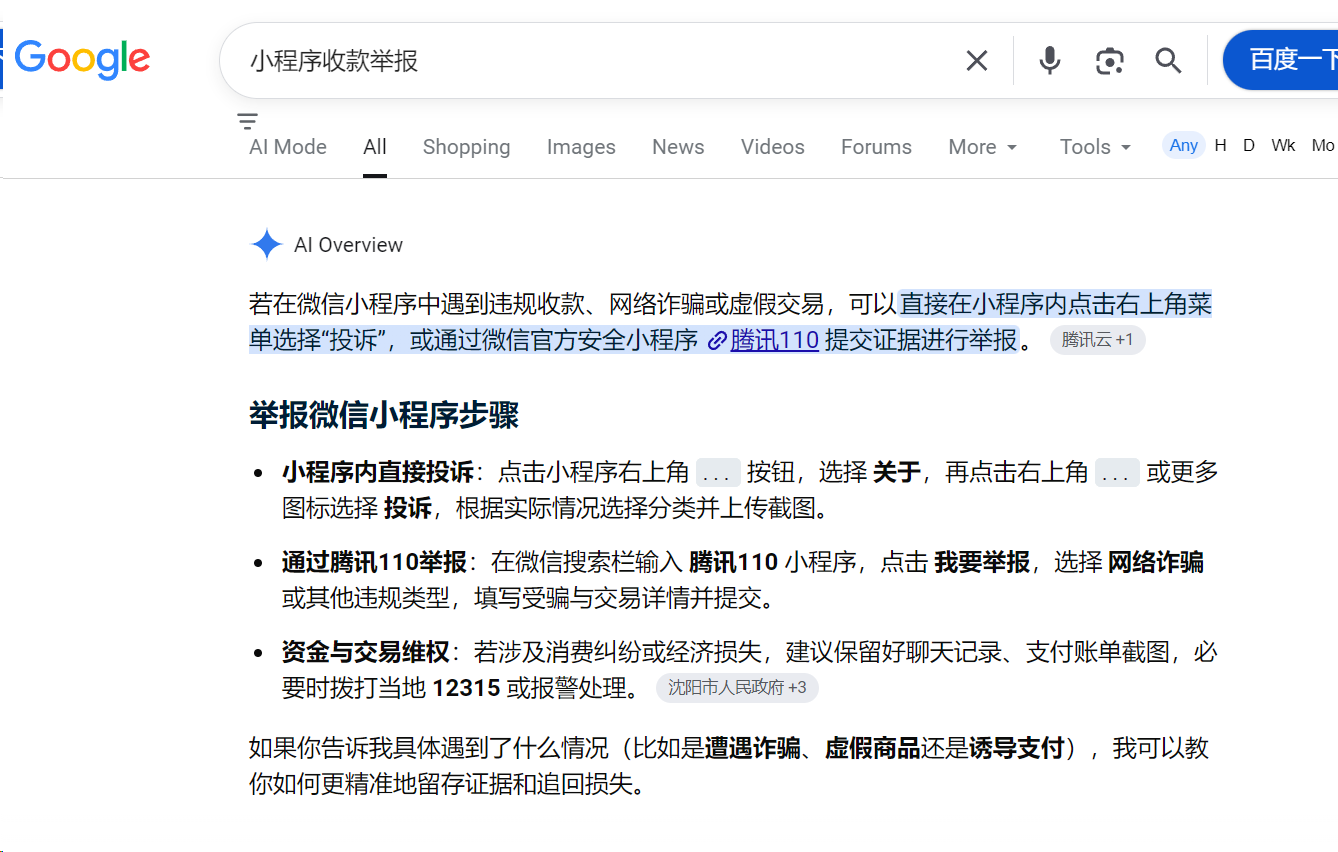Switch to Images tab

pos(581,147)
